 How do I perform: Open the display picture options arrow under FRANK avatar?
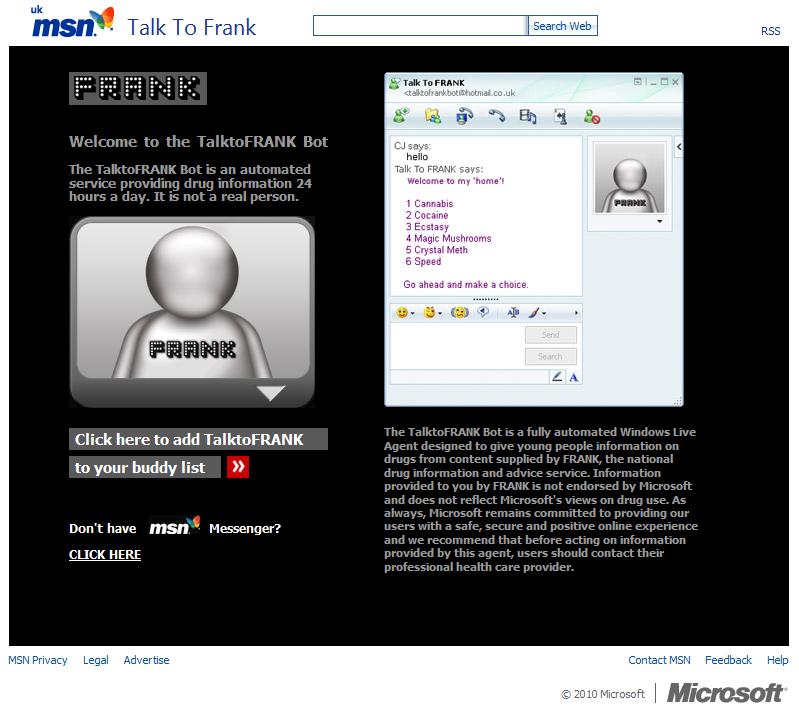[659, 221]
